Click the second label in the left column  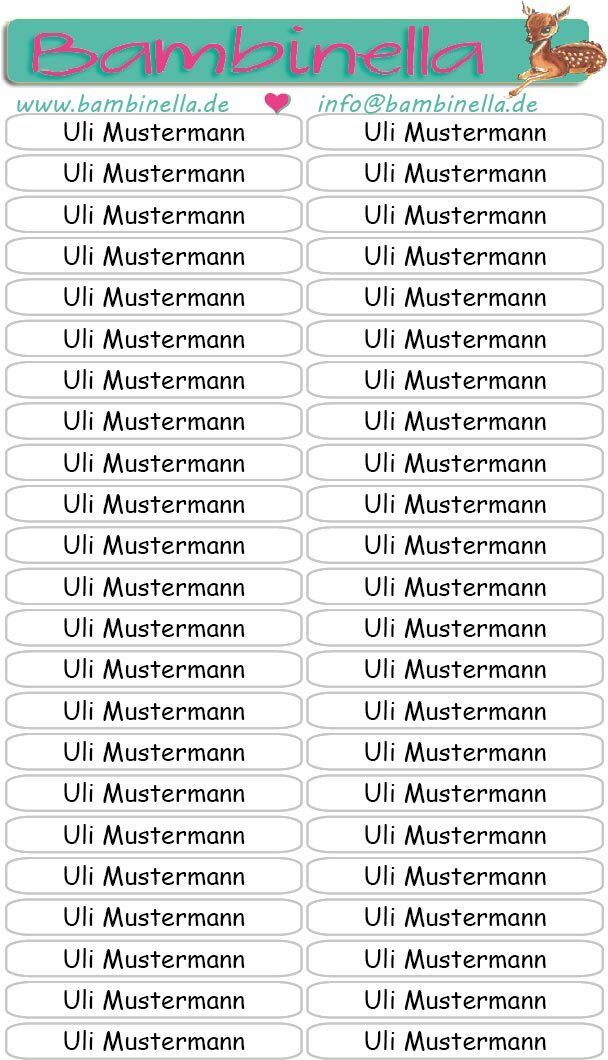click(x=153, y=173)
